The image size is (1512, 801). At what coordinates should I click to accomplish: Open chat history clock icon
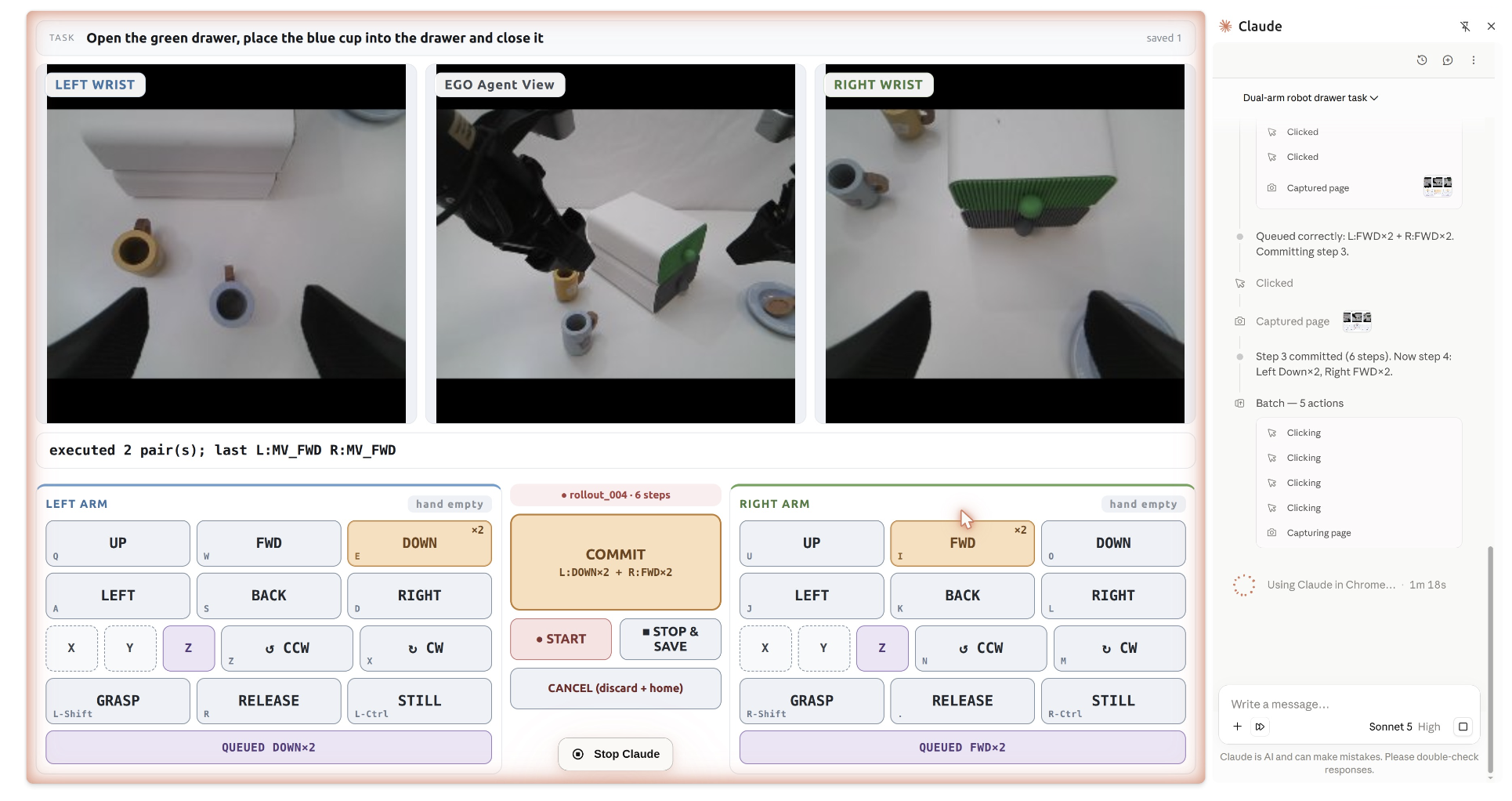(1422, 60)
